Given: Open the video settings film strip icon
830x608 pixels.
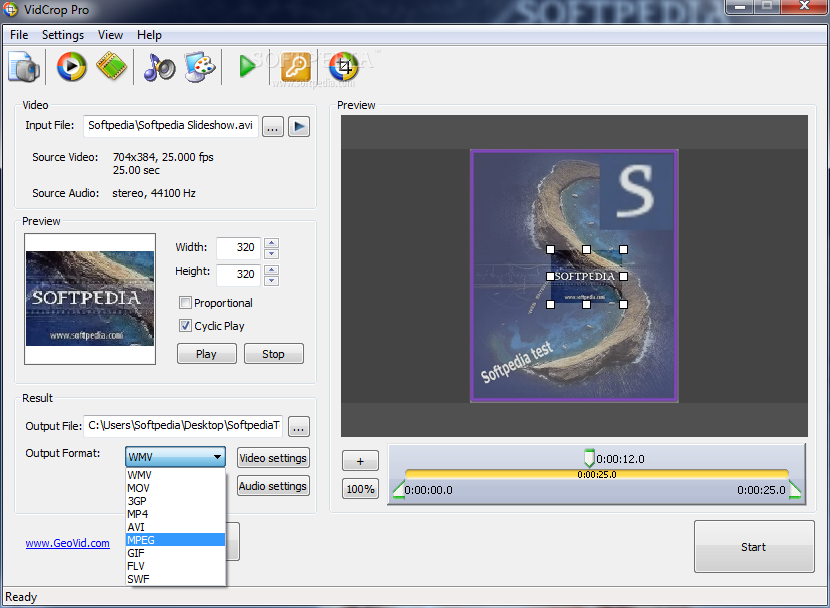Looking at the screenshot, I should coord(111,66).
